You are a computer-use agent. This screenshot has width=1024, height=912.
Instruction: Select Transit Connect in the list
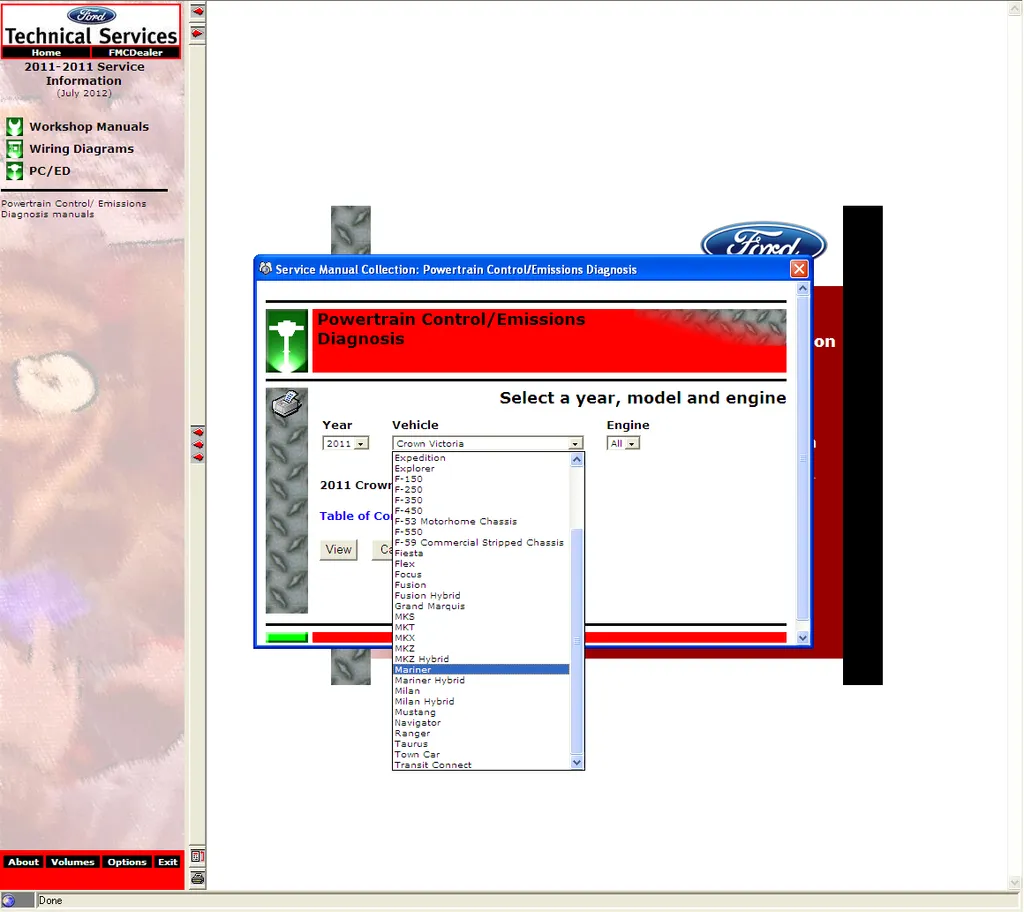[x=481, y=765]
